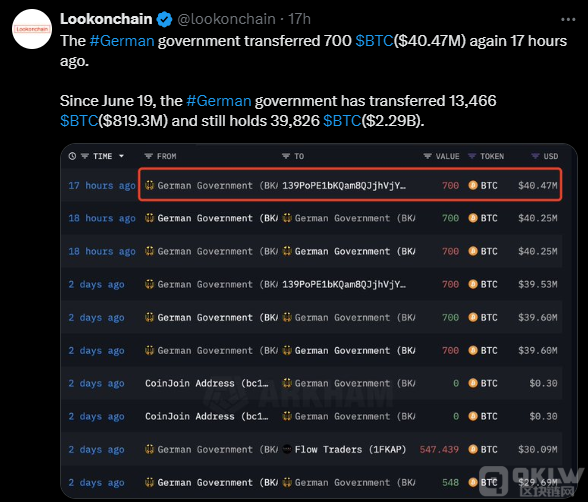The height and width of the screenshot is (502, 588).
Task: Click the clock icon beside TIME
Action: click(72, 156)
